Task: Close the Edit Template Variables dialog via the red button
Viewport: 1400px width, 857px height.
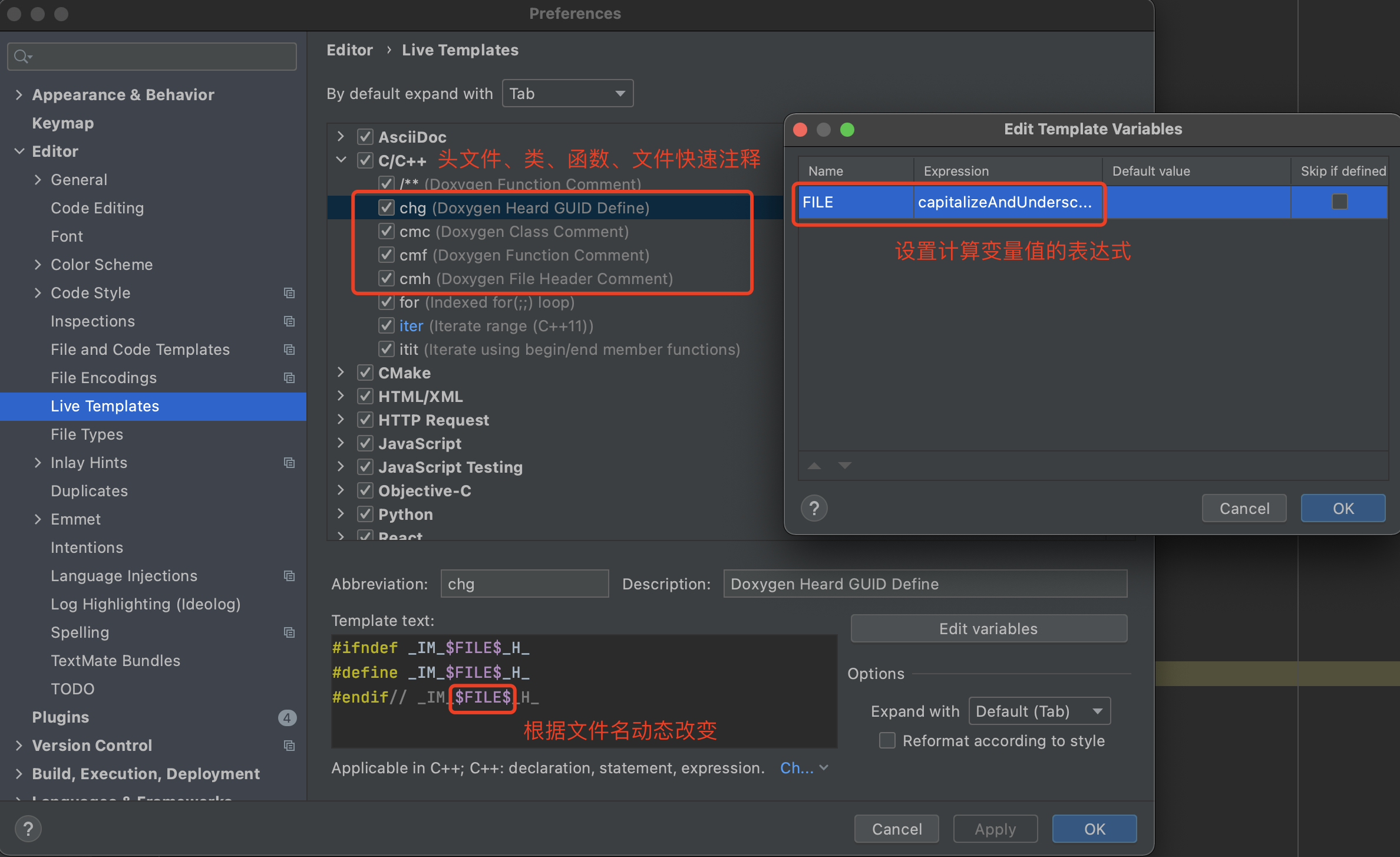Action: click(800, 129)
